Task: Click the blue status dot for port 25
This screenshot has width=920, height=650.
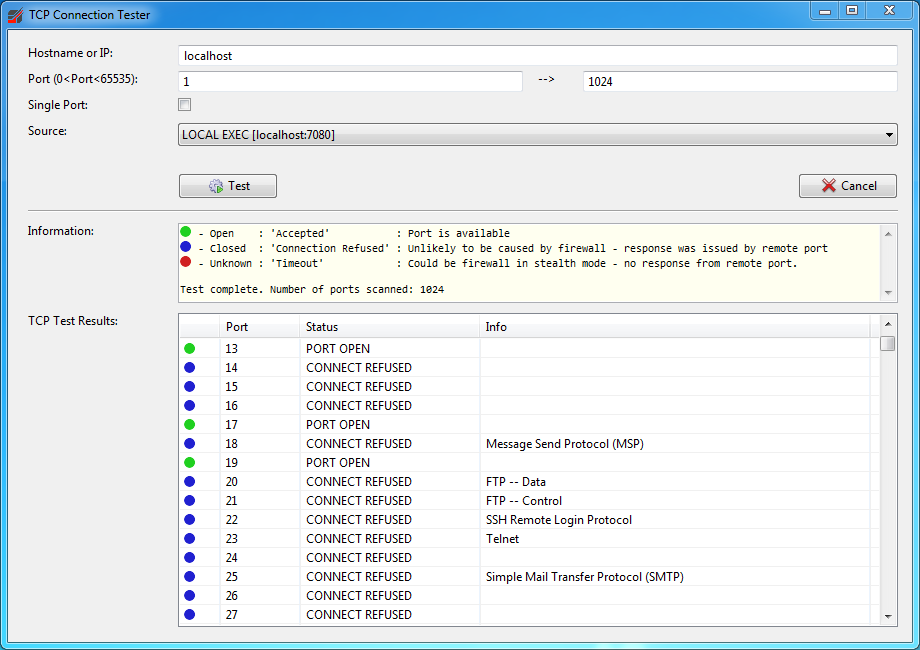Action: tap(189, 577)
